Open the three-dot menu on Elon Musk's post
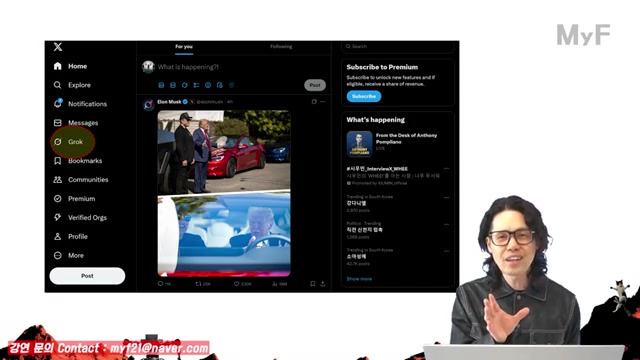 point(323,102)
